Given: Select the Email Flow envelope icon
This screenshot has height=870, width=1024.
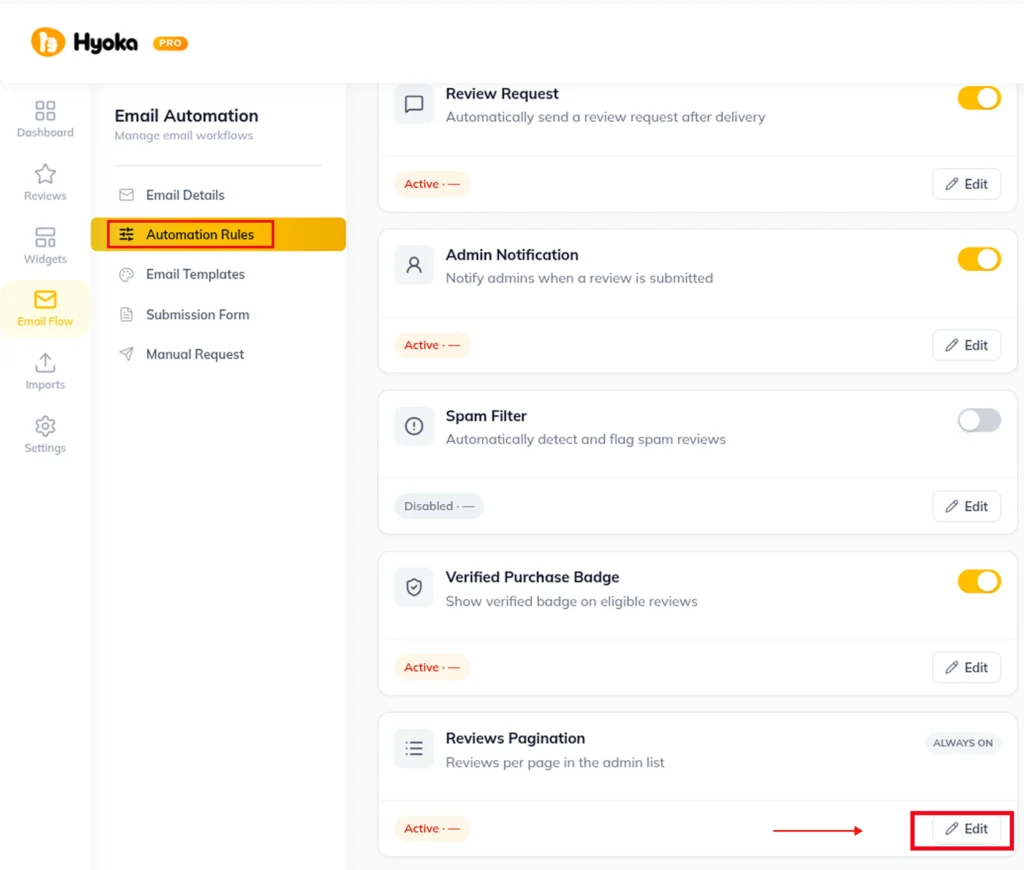Looking at the screenshot, I should (45, 300).
